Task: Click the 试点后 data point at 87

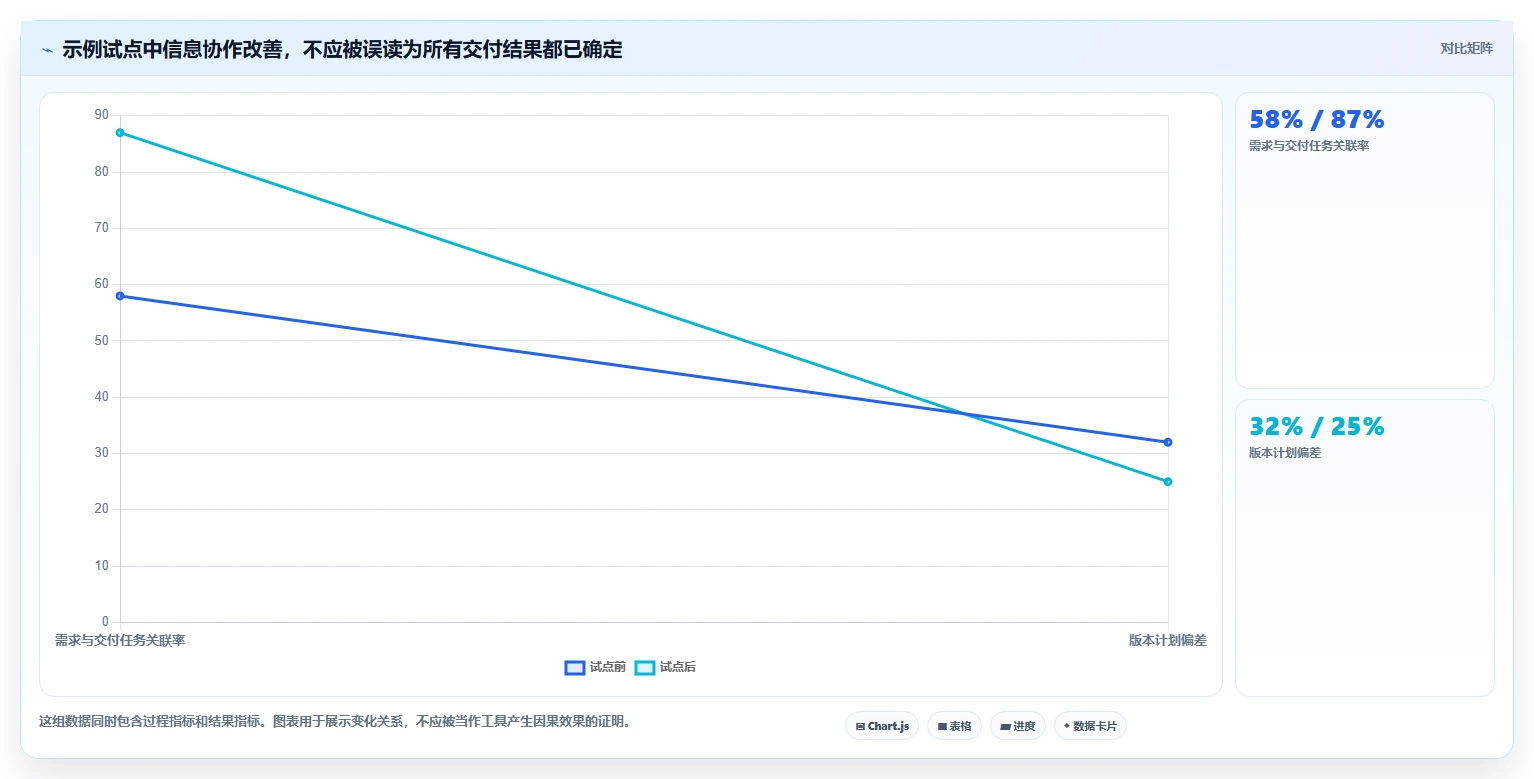Action: point(120,133)
